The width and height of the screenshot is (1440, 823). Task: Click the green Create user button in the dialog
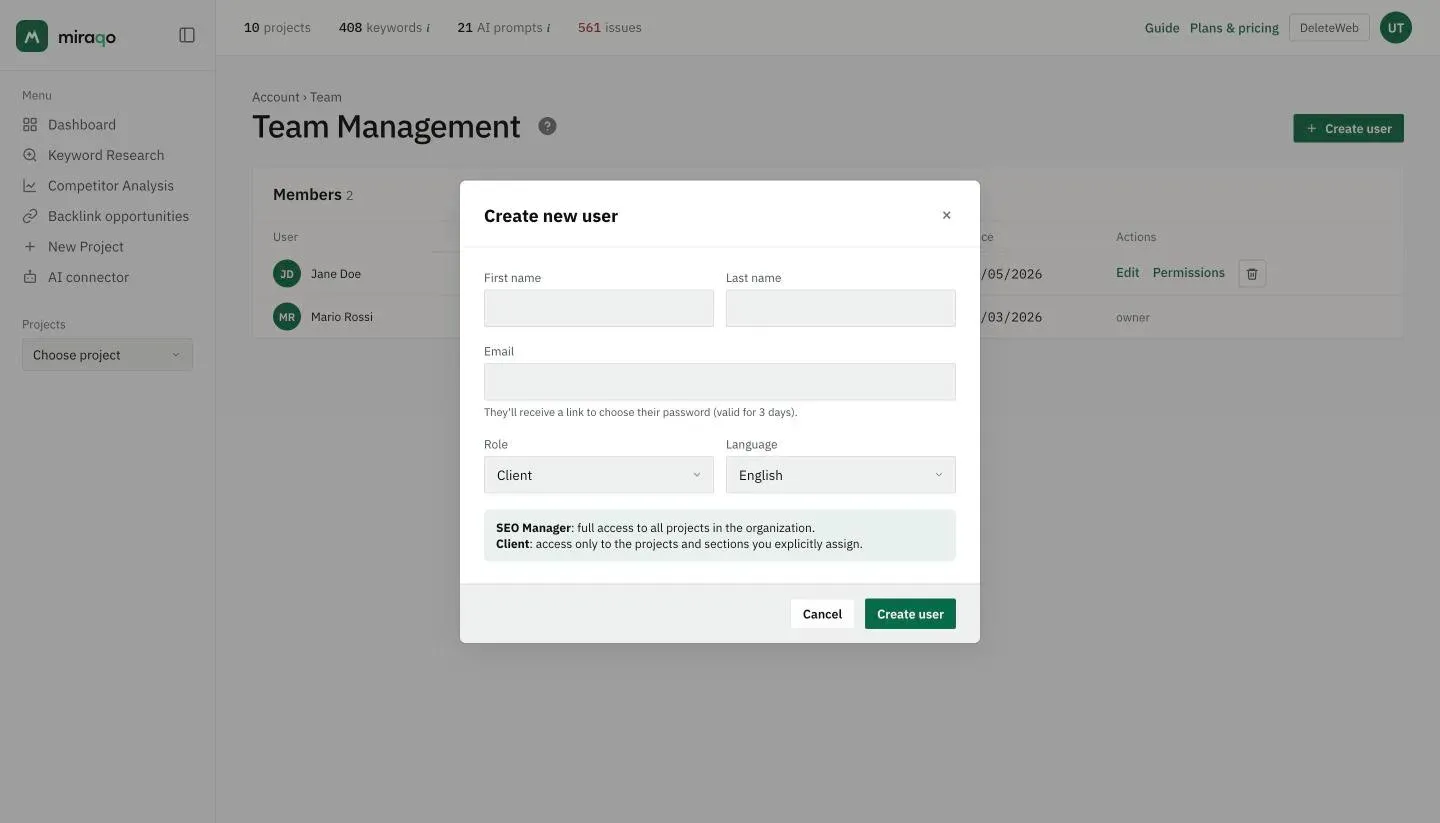910,614
